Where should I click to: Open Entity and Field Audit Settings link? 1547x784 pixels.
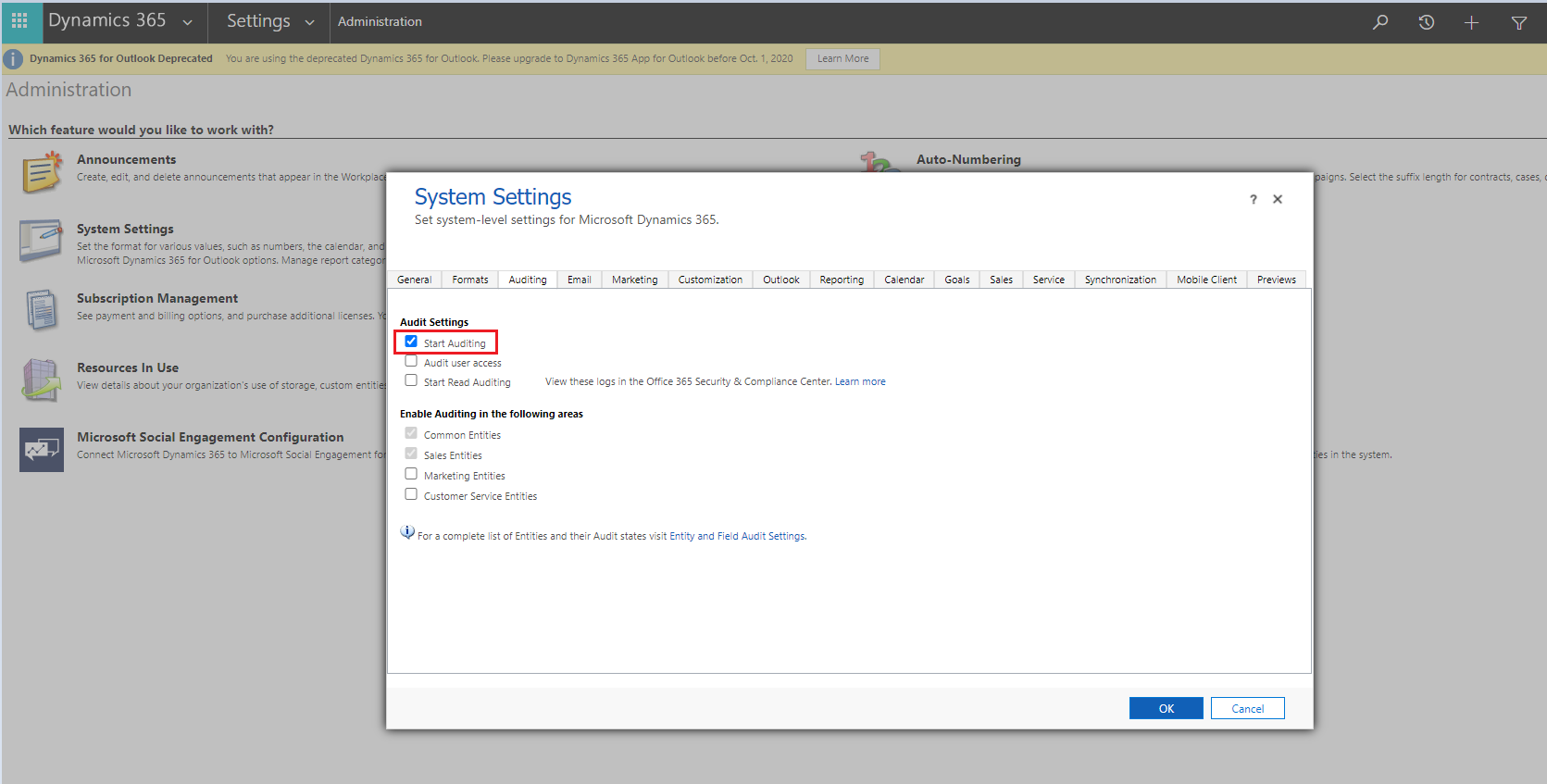click(737, 536)
